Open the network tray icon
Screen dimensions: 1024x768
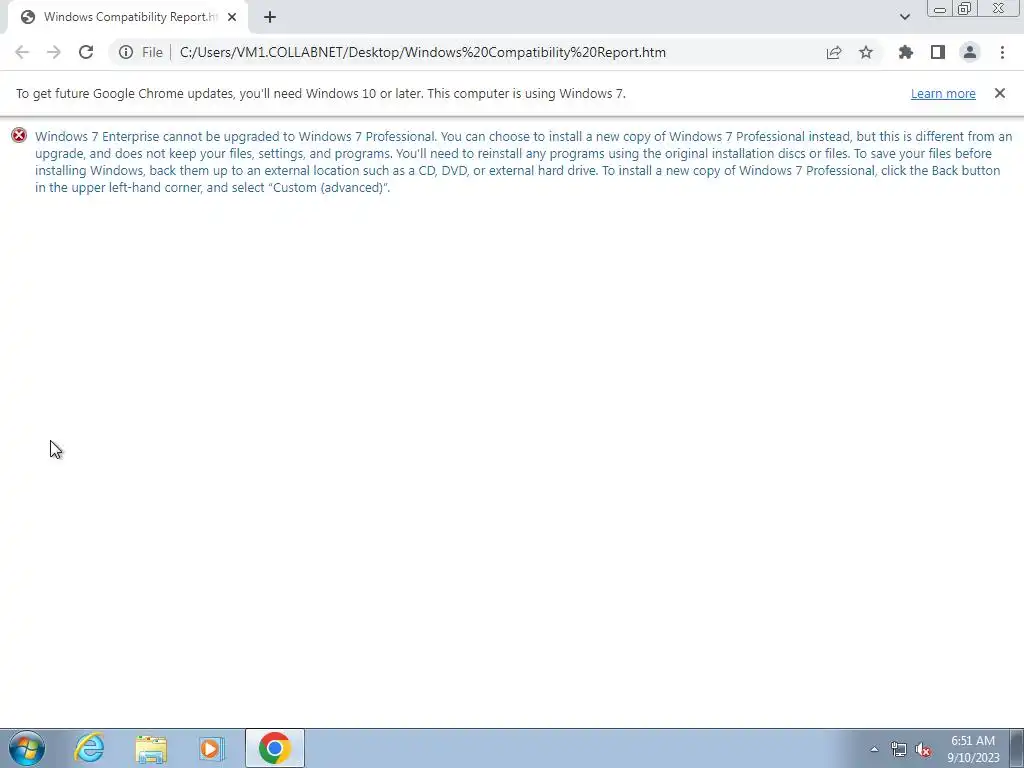point(899,749)
